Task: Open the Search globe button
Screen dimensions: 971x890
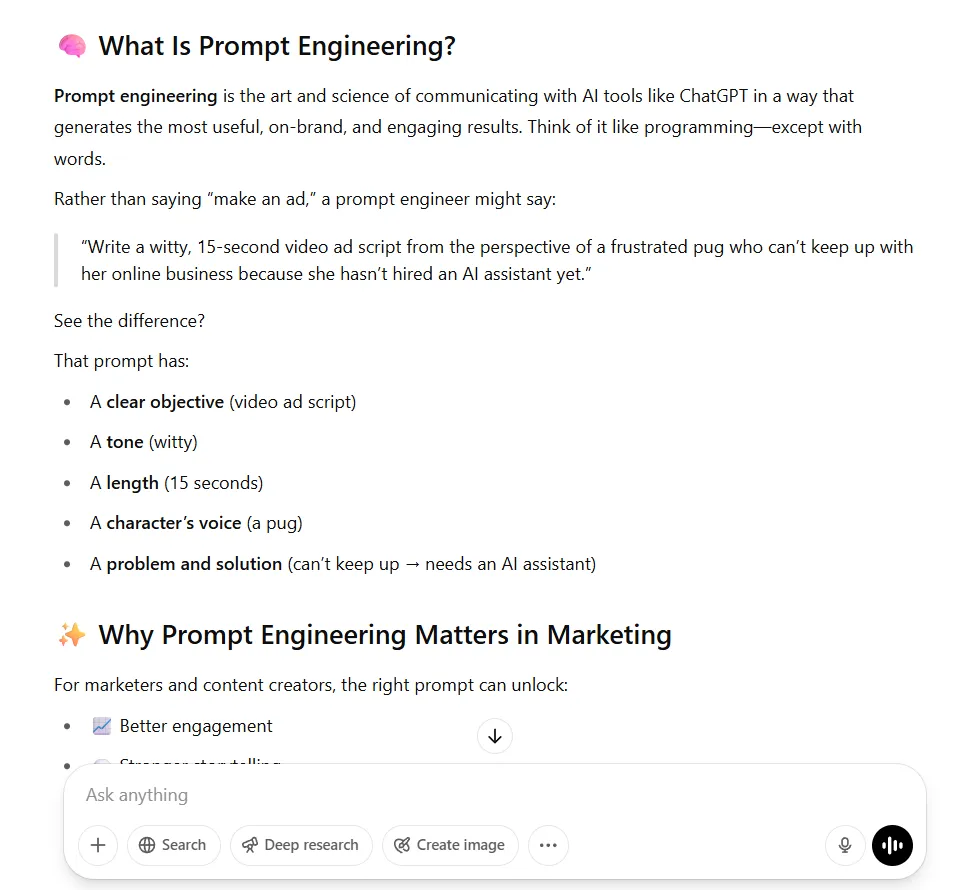Action: (x=173, y=845)
